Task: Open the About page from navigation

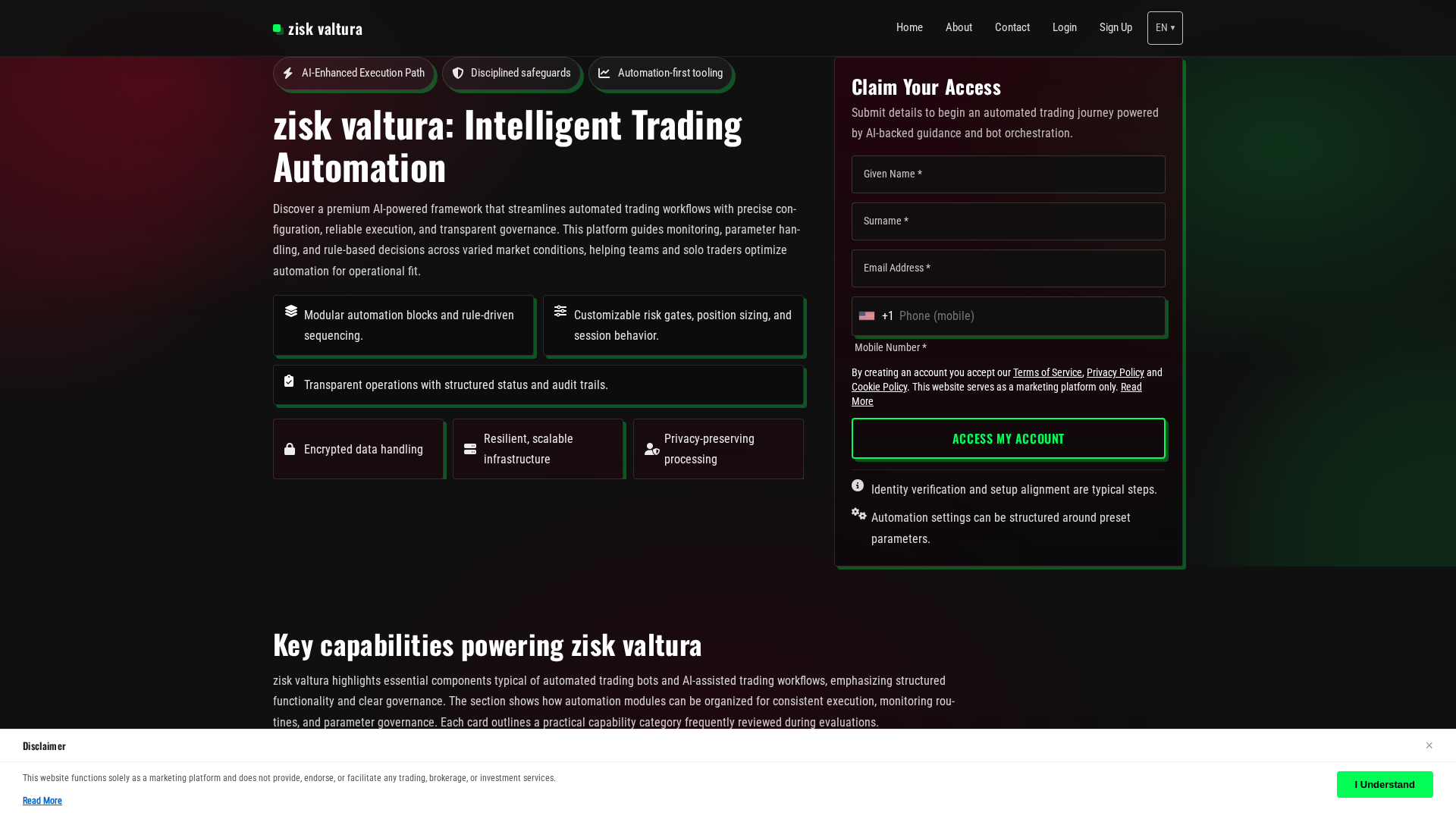Action: click(x=959, y=27)
